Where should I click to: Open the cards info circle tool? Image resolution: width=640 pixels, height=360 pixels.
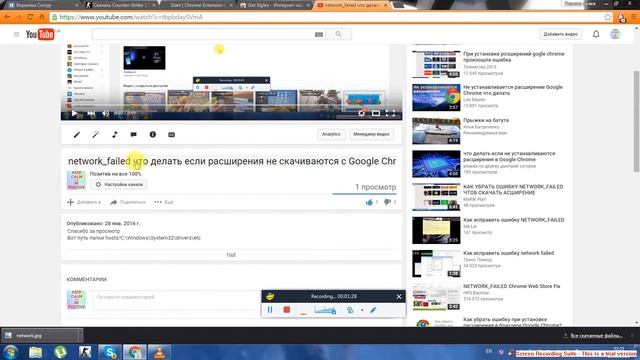tap(153, 134)
